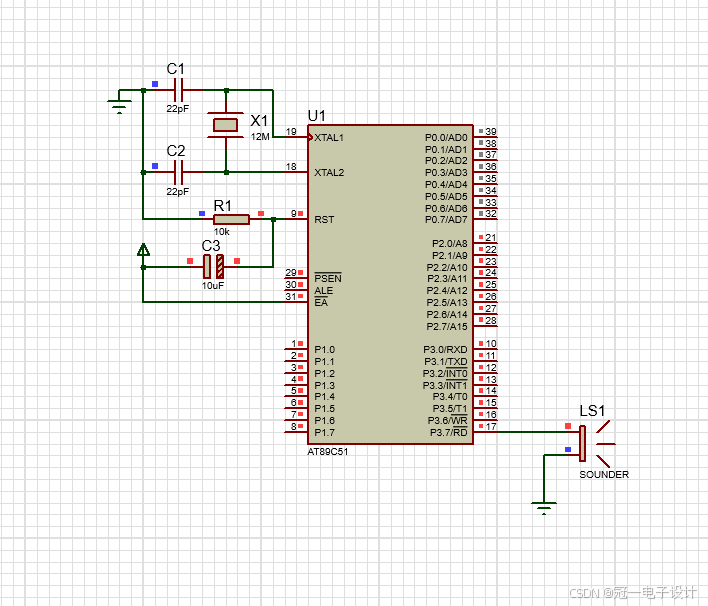Click the PSEN pin label
Viewport: 708px width, 606px height.
[x=328, y=278]
